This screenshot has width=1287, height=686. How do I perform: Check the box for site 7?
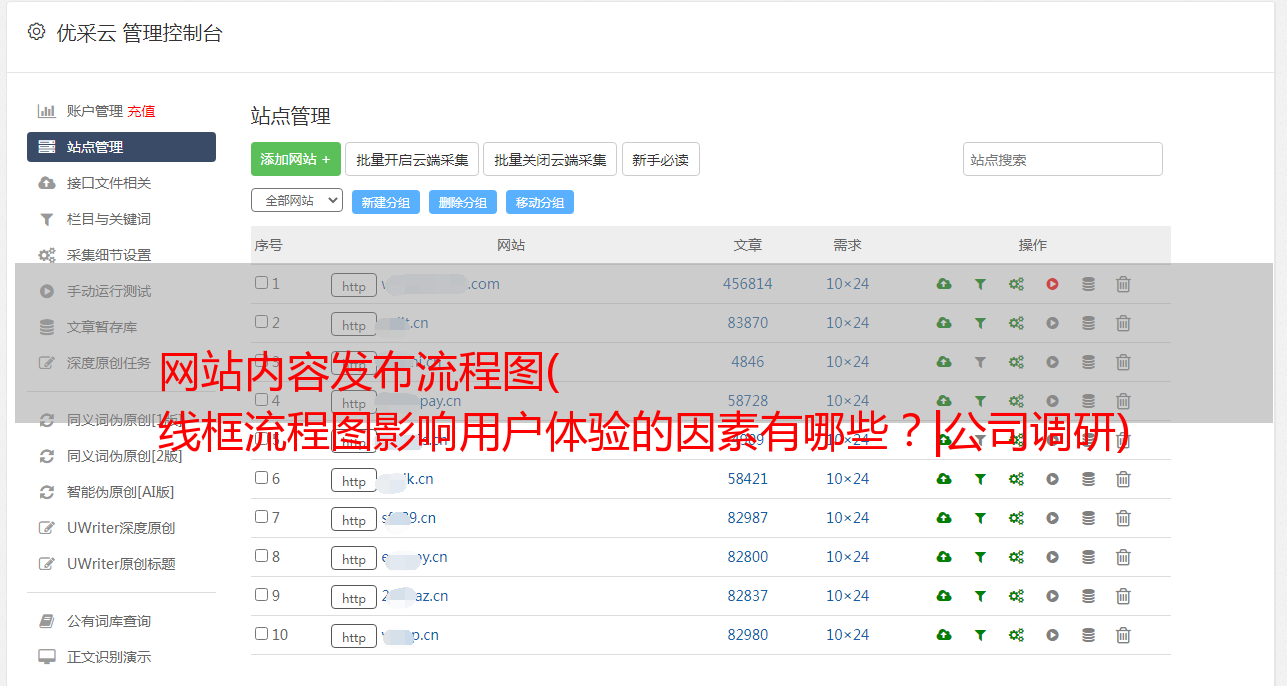click(261, 517)
